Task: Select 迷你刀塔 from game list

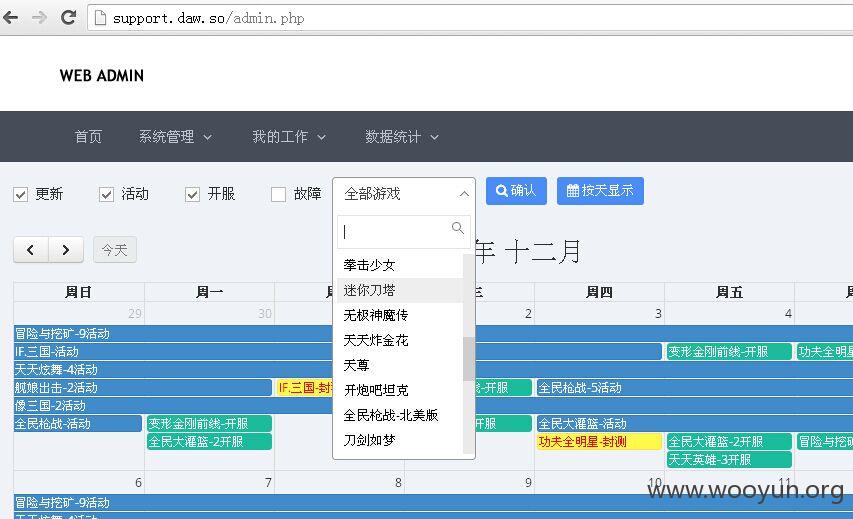Action: [x=400, y=290]
